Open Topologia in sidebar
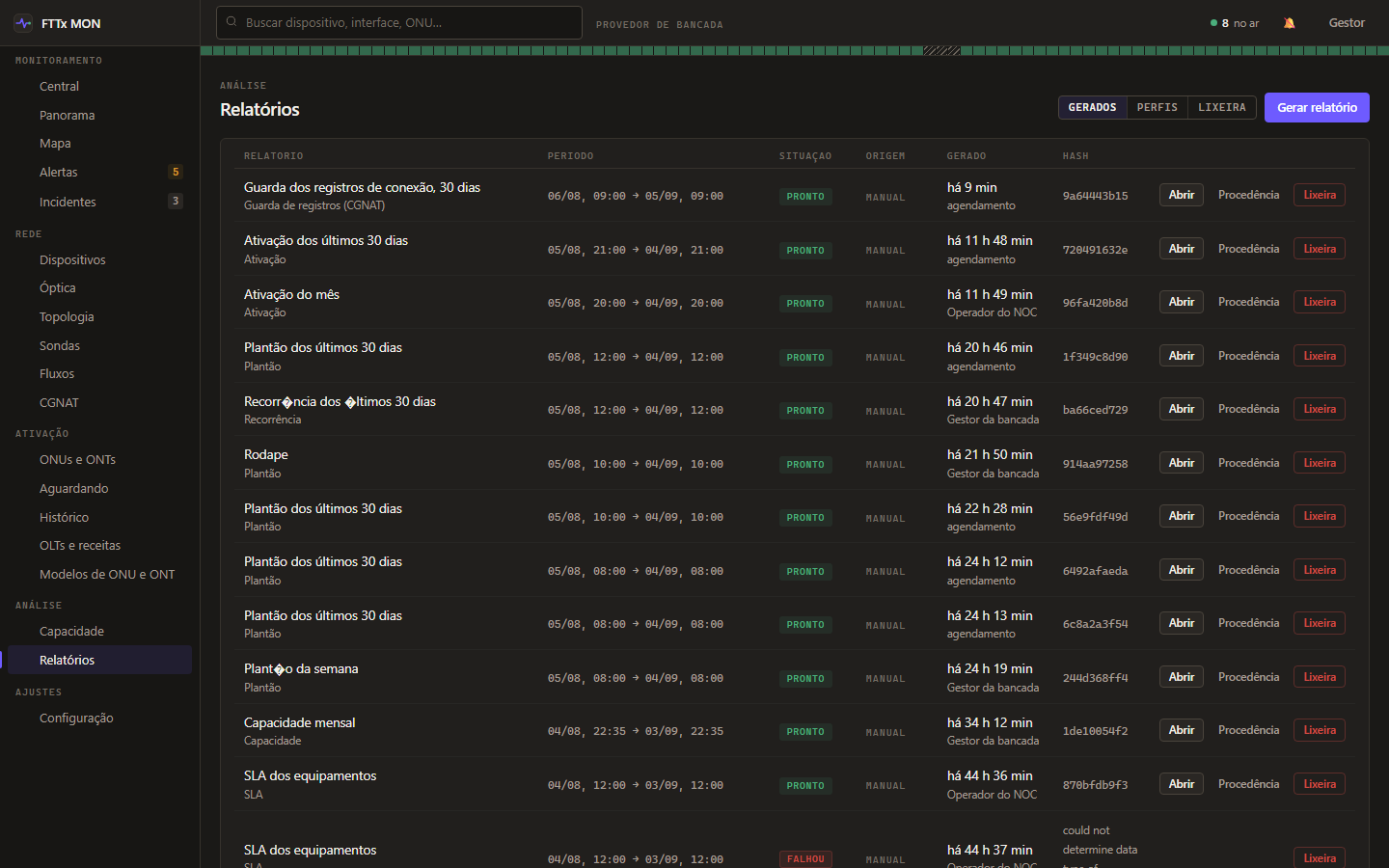1389x868 pixels. 99,317
